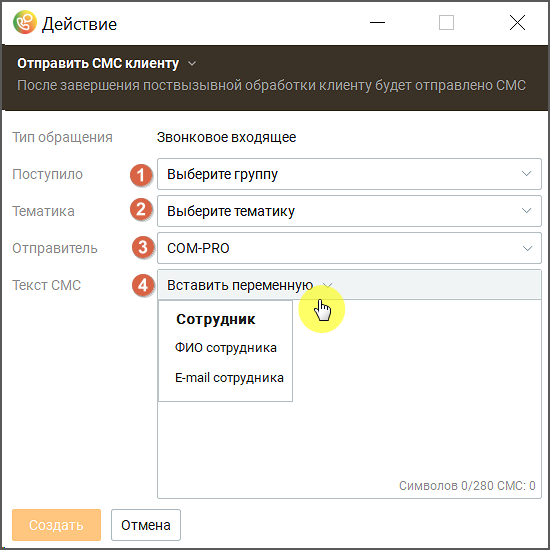Close the Действие window
Screen dimensions: 550x550
point(517,23)
